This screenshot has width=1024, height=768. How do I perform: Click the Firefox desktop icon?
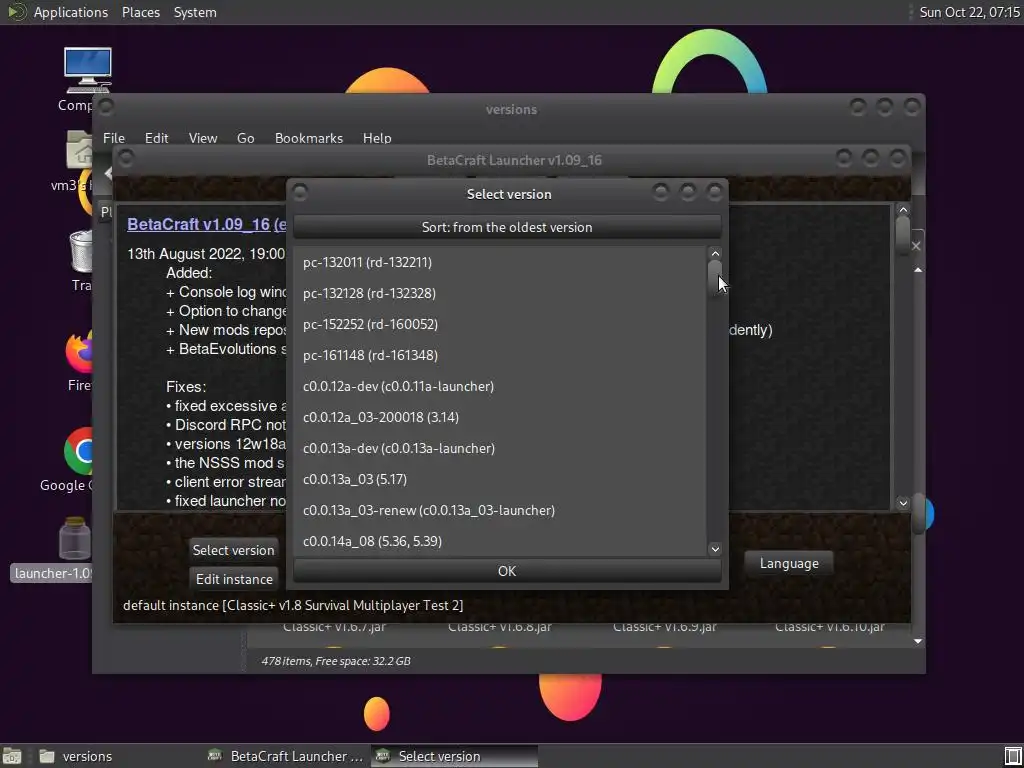79,351
